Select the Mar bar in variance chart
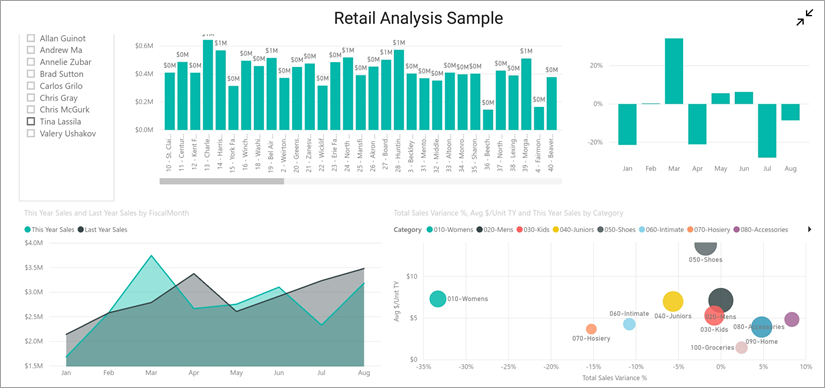This screenshot has height=388, width=825. point(674,71)
